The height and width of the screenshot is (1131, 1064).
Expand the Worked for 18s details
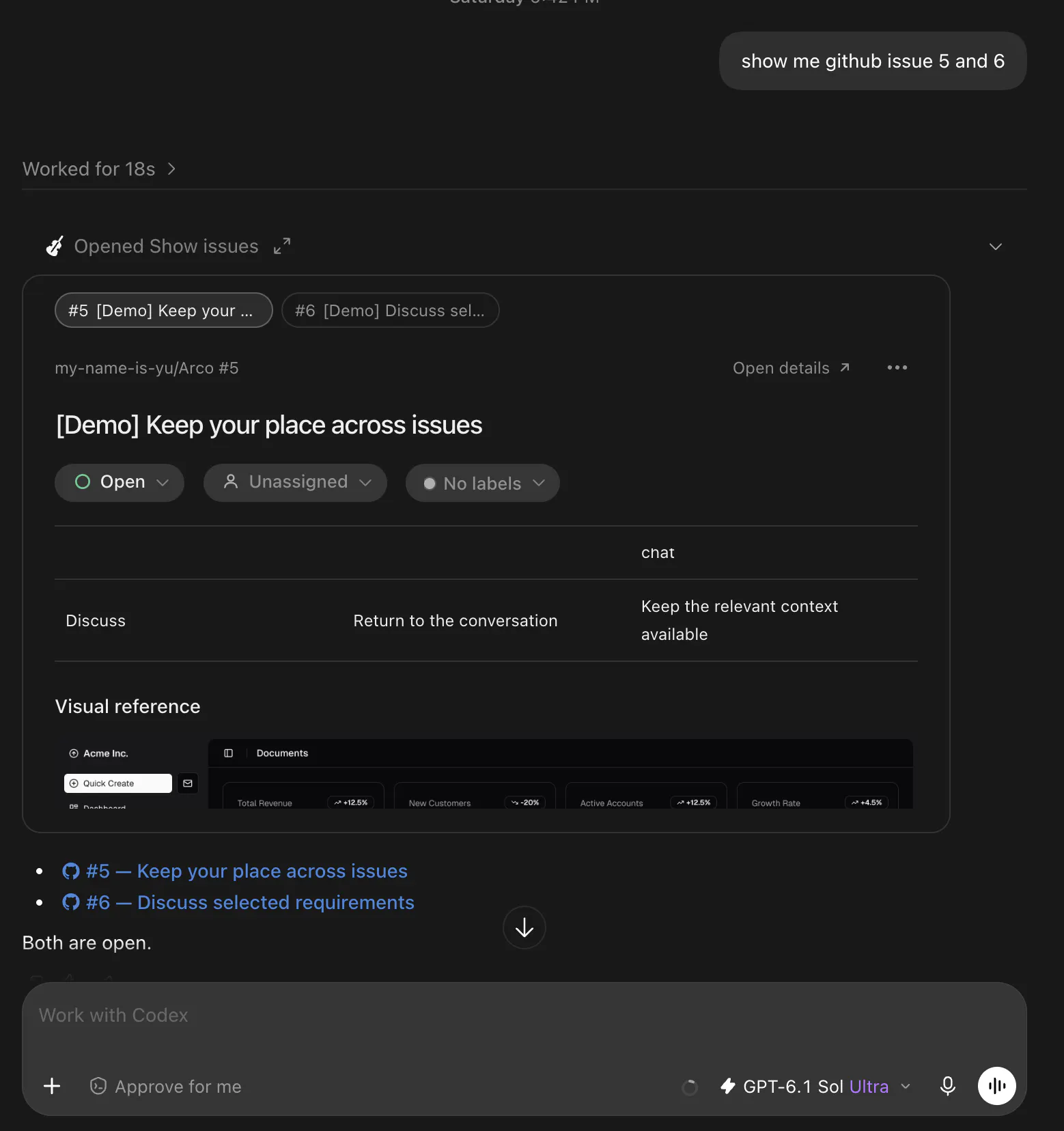(x=100, y=169)
